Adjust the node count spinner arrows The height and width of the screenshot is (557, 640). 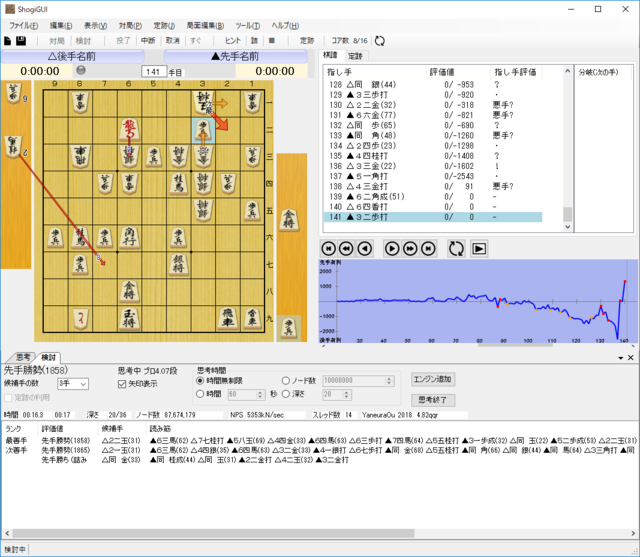coord(389,381)
